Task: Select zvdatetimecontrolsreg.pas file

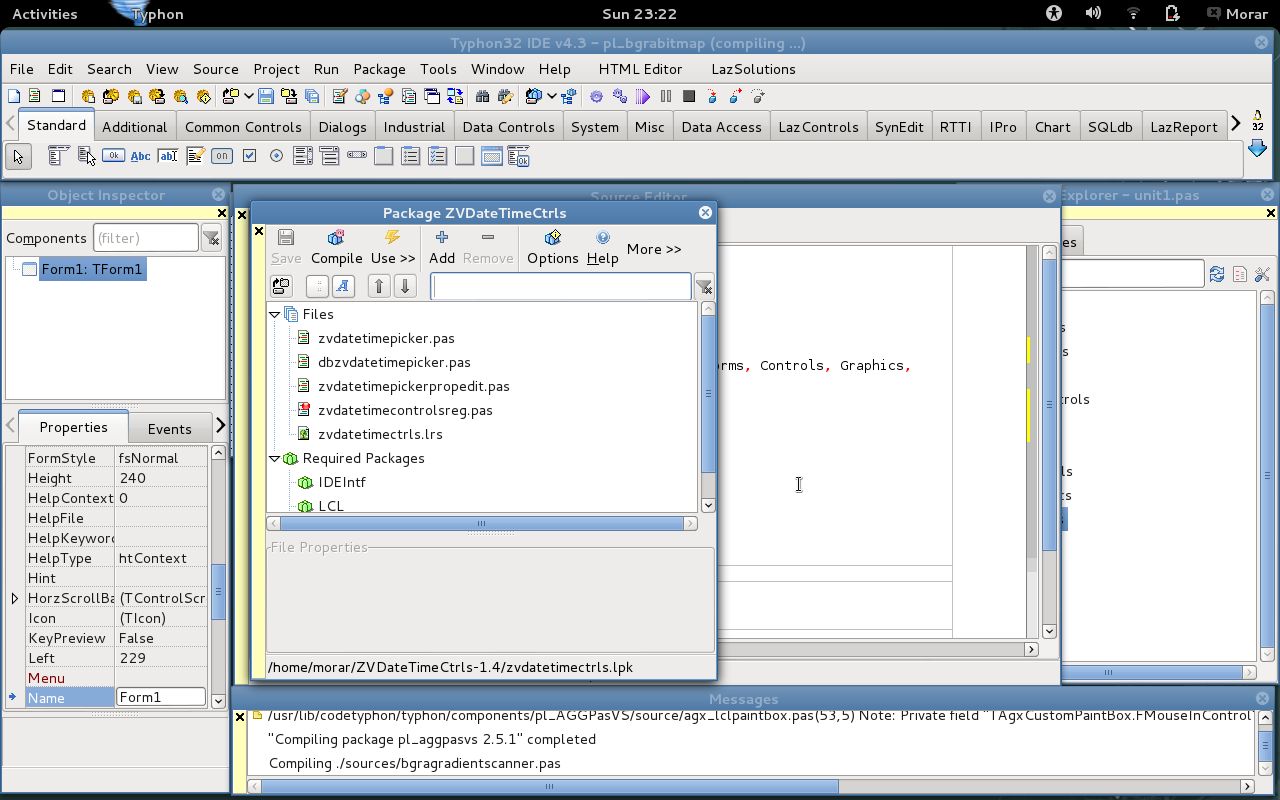Action: [405, 410]
